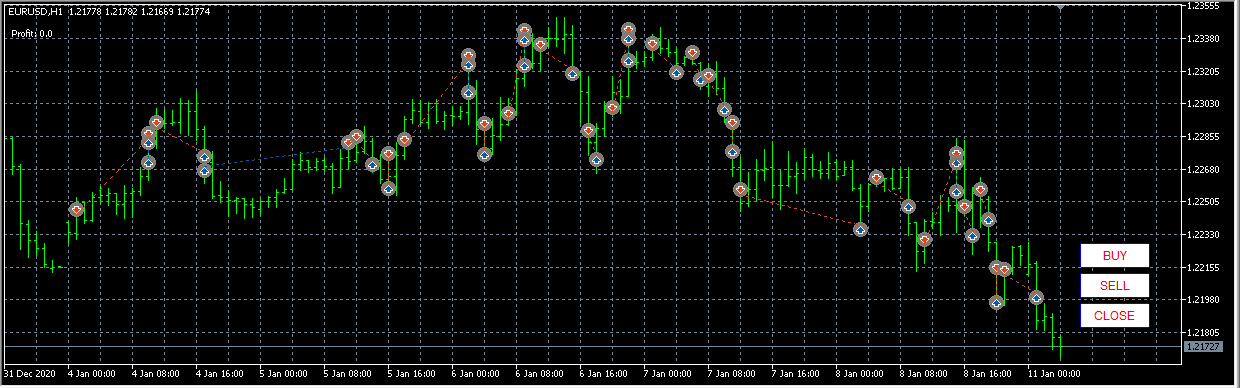Click the lowest blue buy marker near 1.21980
1240x388 pixels.
click(x=996, y=302)
